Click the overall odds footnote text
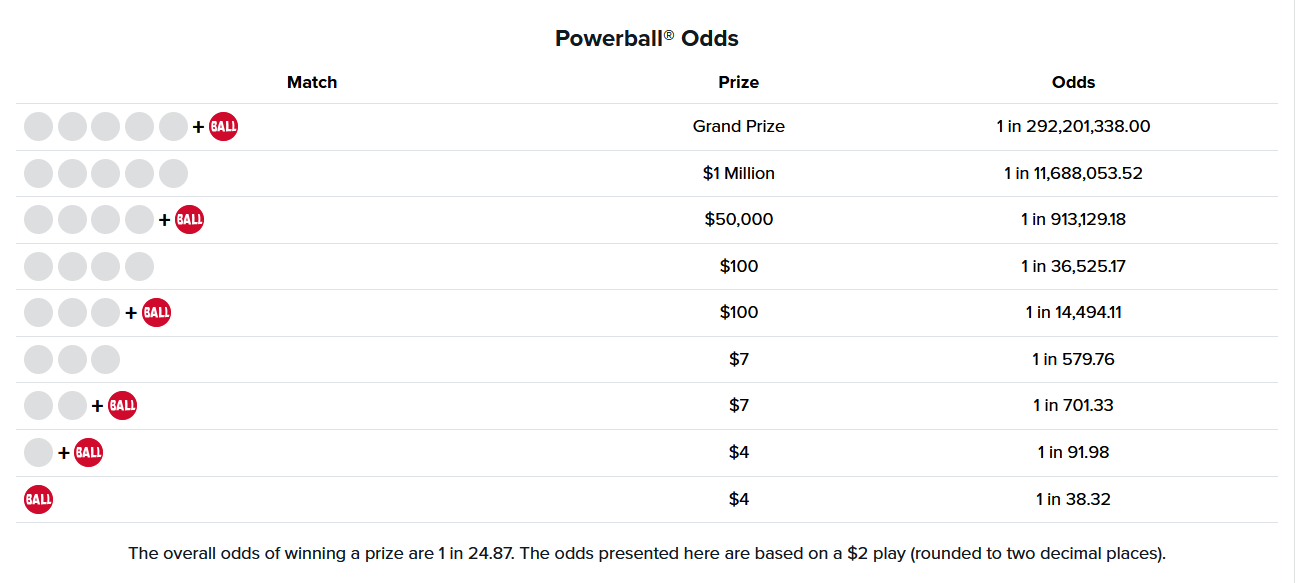The height and width of the screenshot is (583, 1313). click(x=646, y=553)
